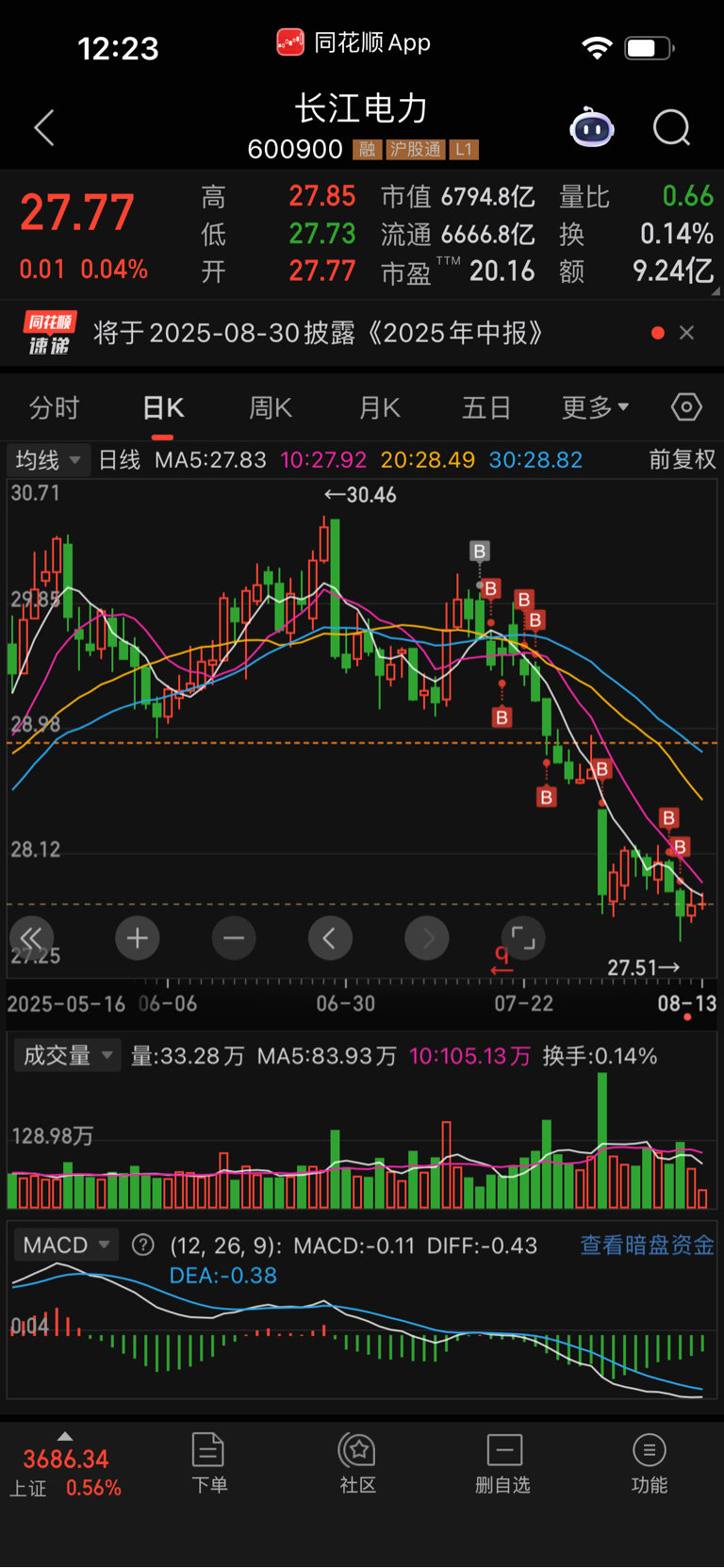Tap 市值 6794.8亿 value

(x=458, y=196)
